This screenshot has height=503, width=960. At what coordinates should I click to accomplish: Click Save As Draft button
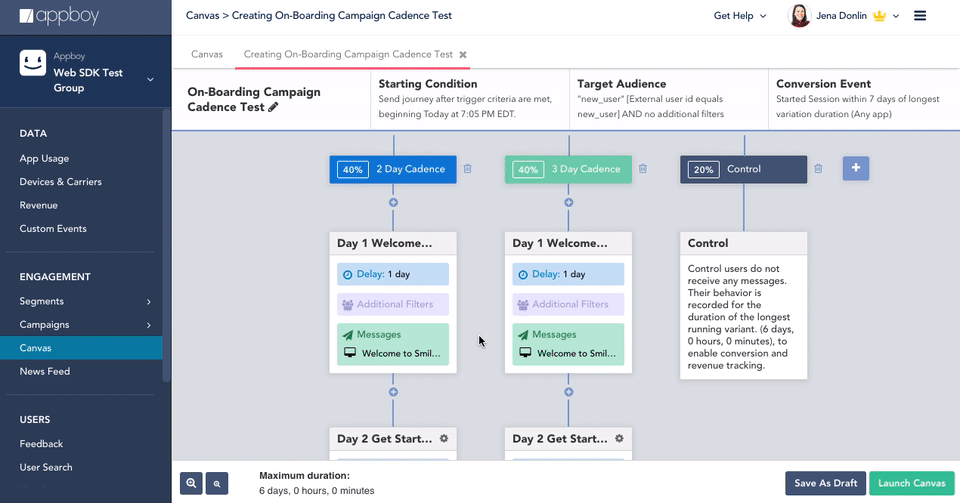click(825, 484)
